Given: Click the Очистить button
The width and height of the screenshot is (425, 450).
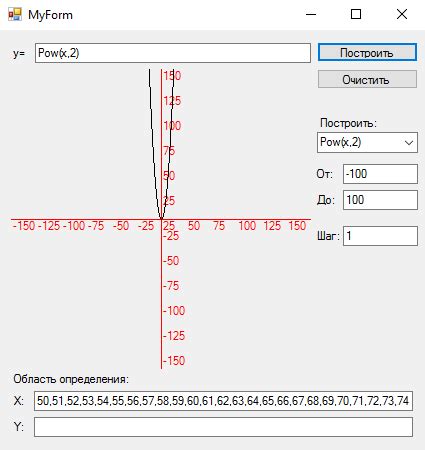Looking at the screenshot, I should [x=367, y=79].
